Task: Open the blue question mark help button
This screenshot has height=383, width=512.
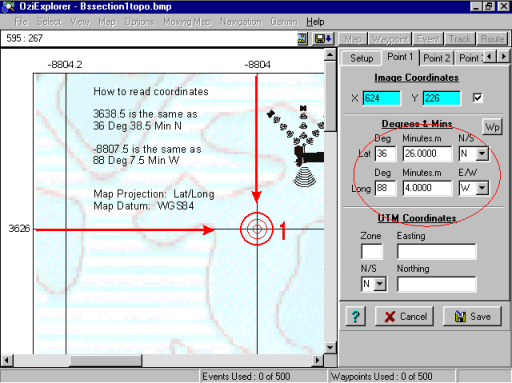Action: (355, 316)
